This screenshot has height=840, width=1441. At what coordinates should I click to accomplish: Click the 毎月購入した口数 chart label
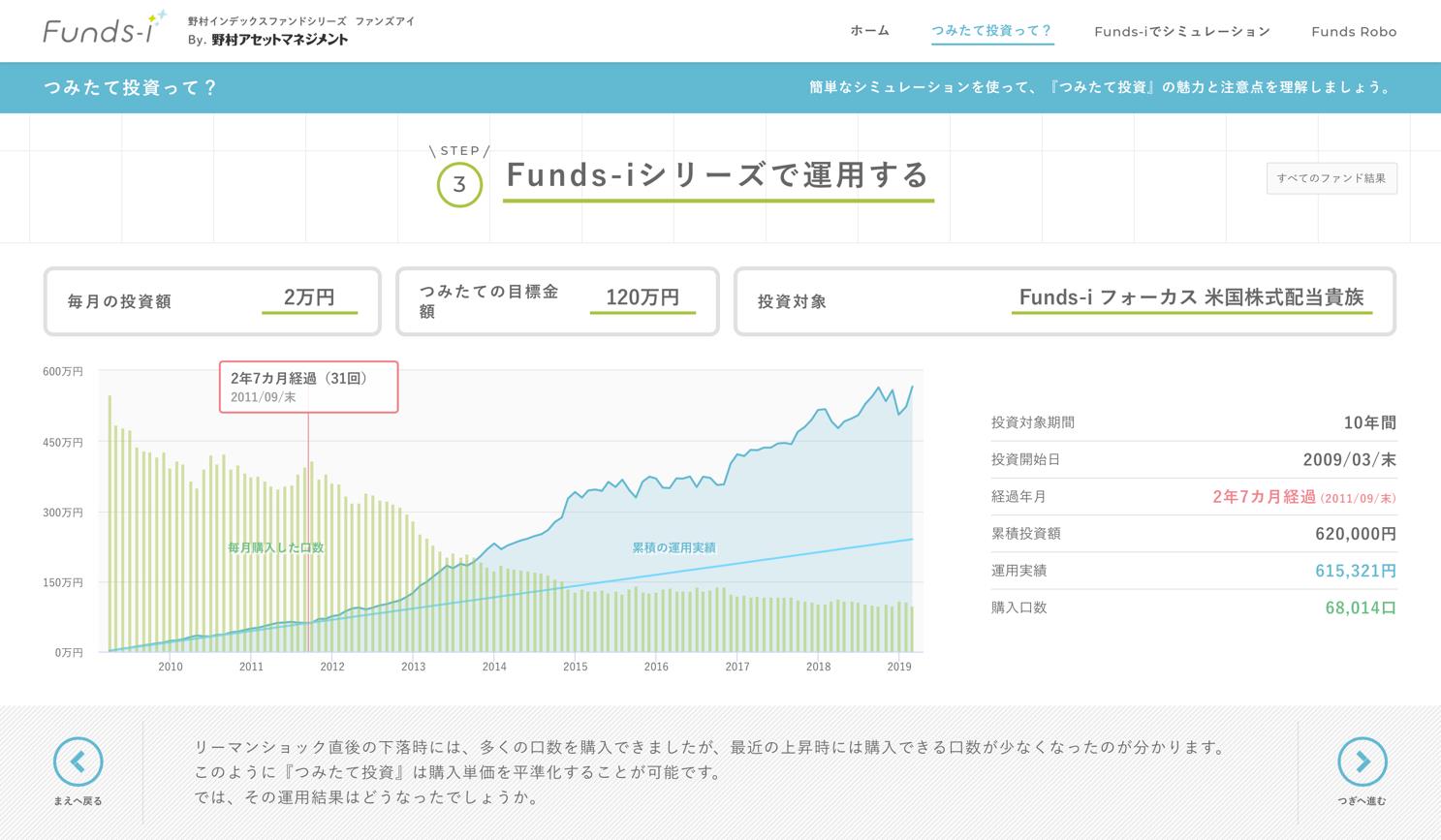click(x=275, y=547)
